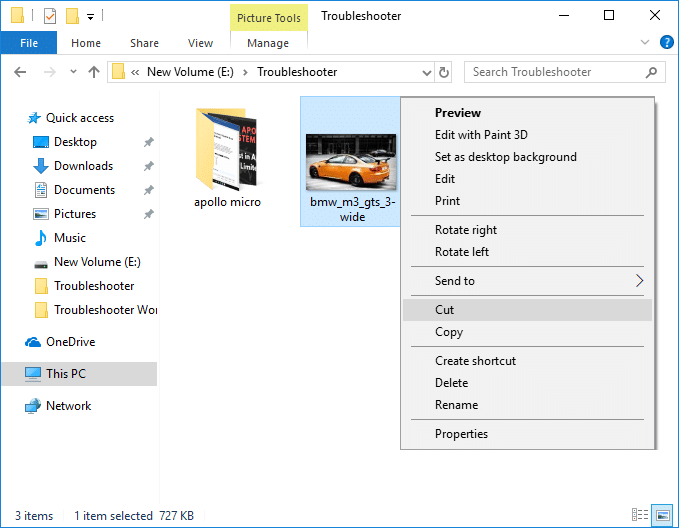Click the New Folder icon in title bar
Viewport: 679px width, 528px height.
click(72, 16)
